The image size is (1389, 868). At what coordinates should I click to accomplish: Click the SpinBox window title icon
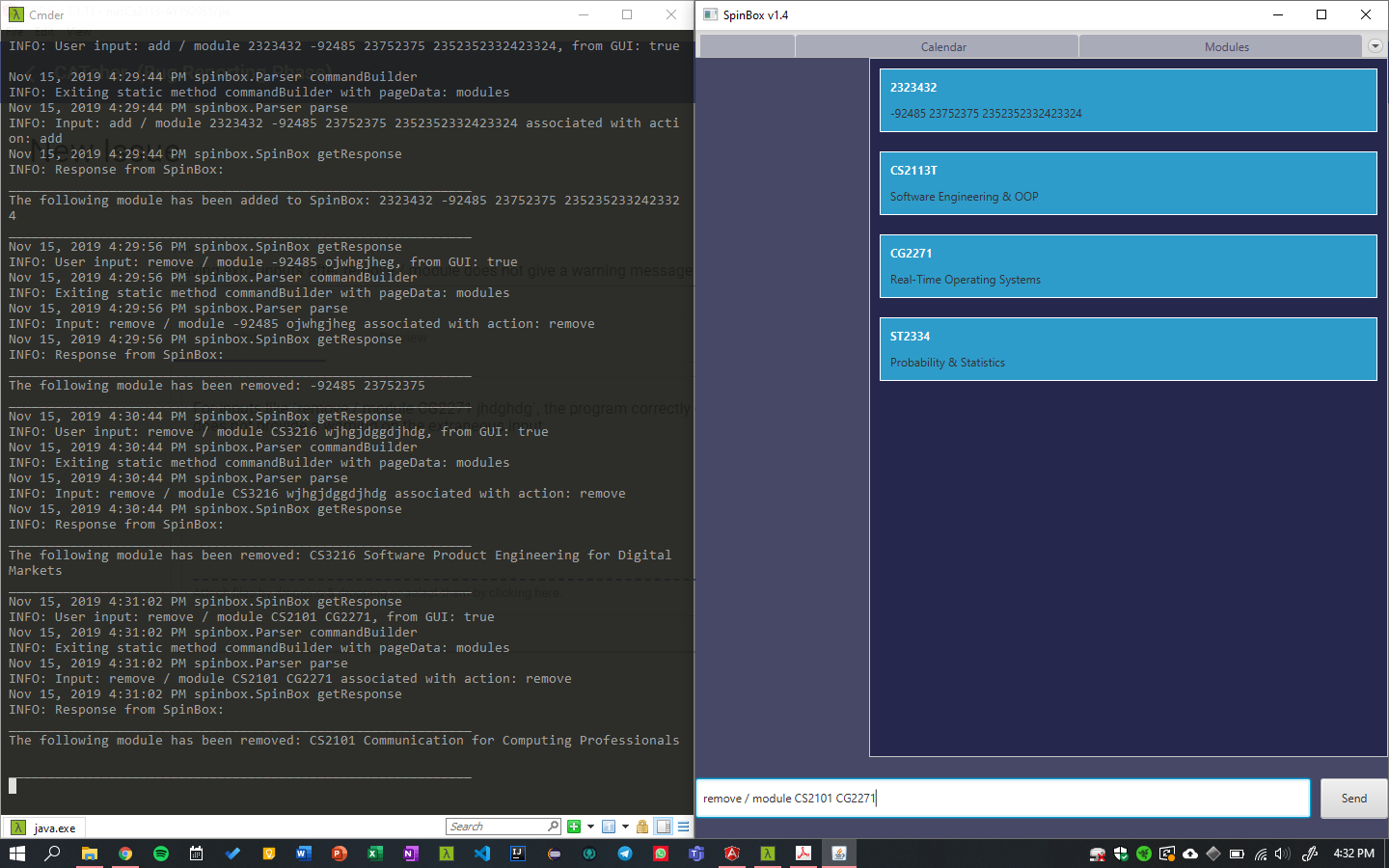pyautogui.click(x=711, y=14)
